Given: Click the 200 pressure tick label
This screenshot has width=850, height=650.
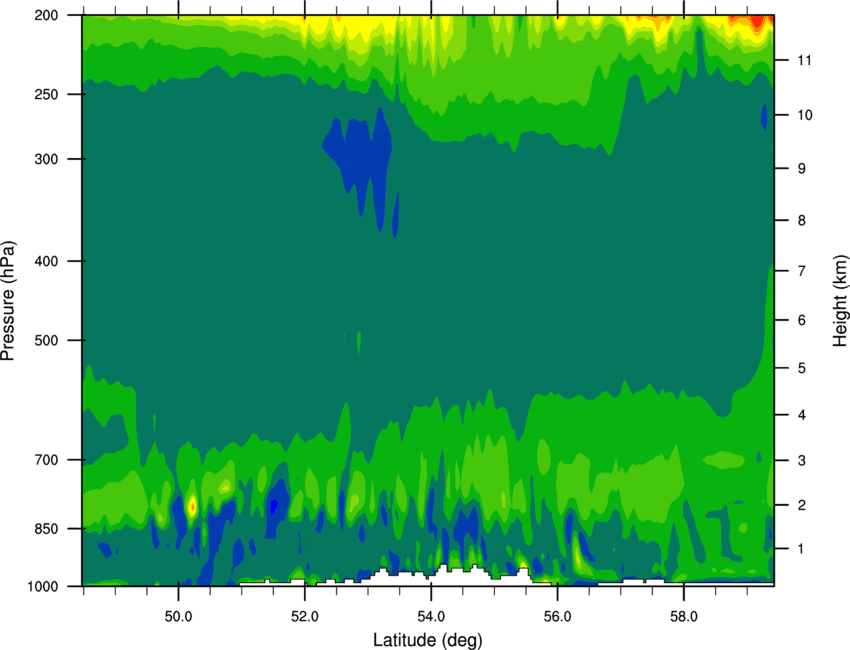Looking at the screenshot, I should click(46, 15).
